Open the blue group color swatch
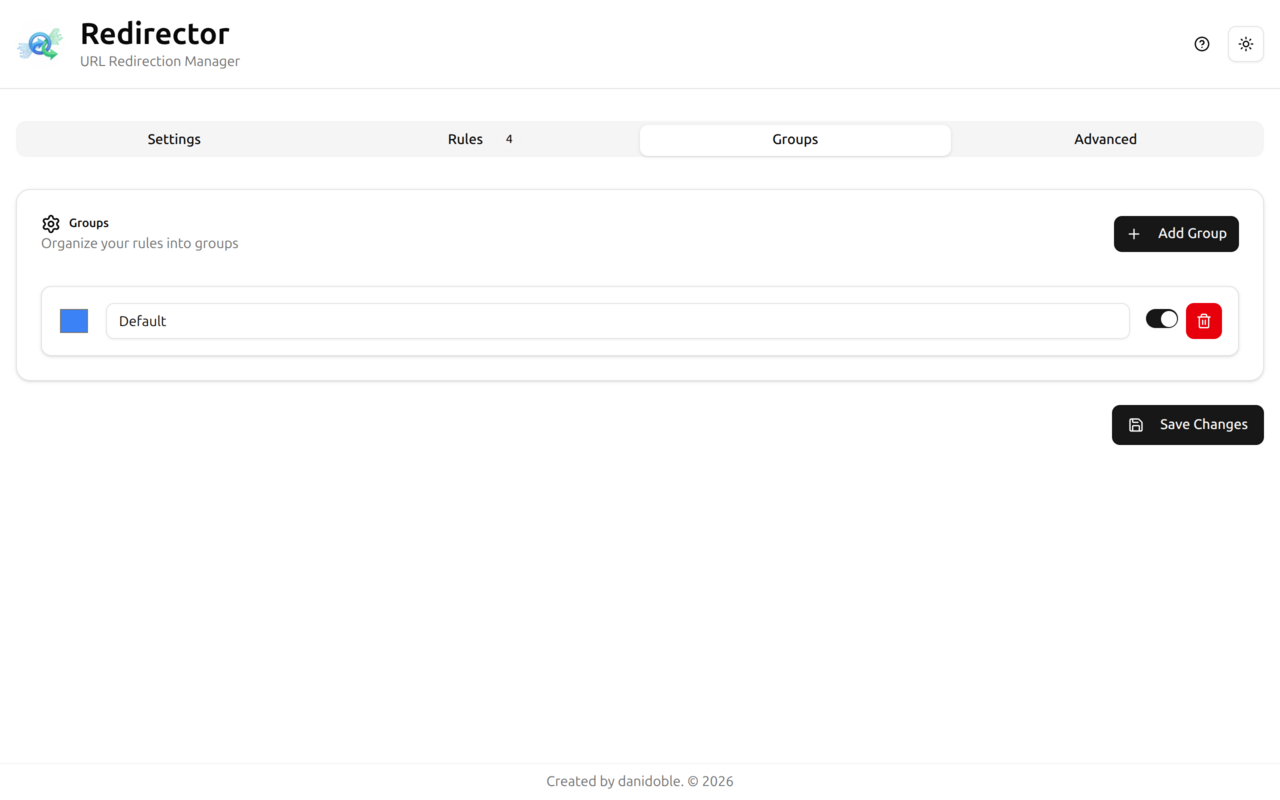Screen dimensions: 1280x800 [73, 320]
